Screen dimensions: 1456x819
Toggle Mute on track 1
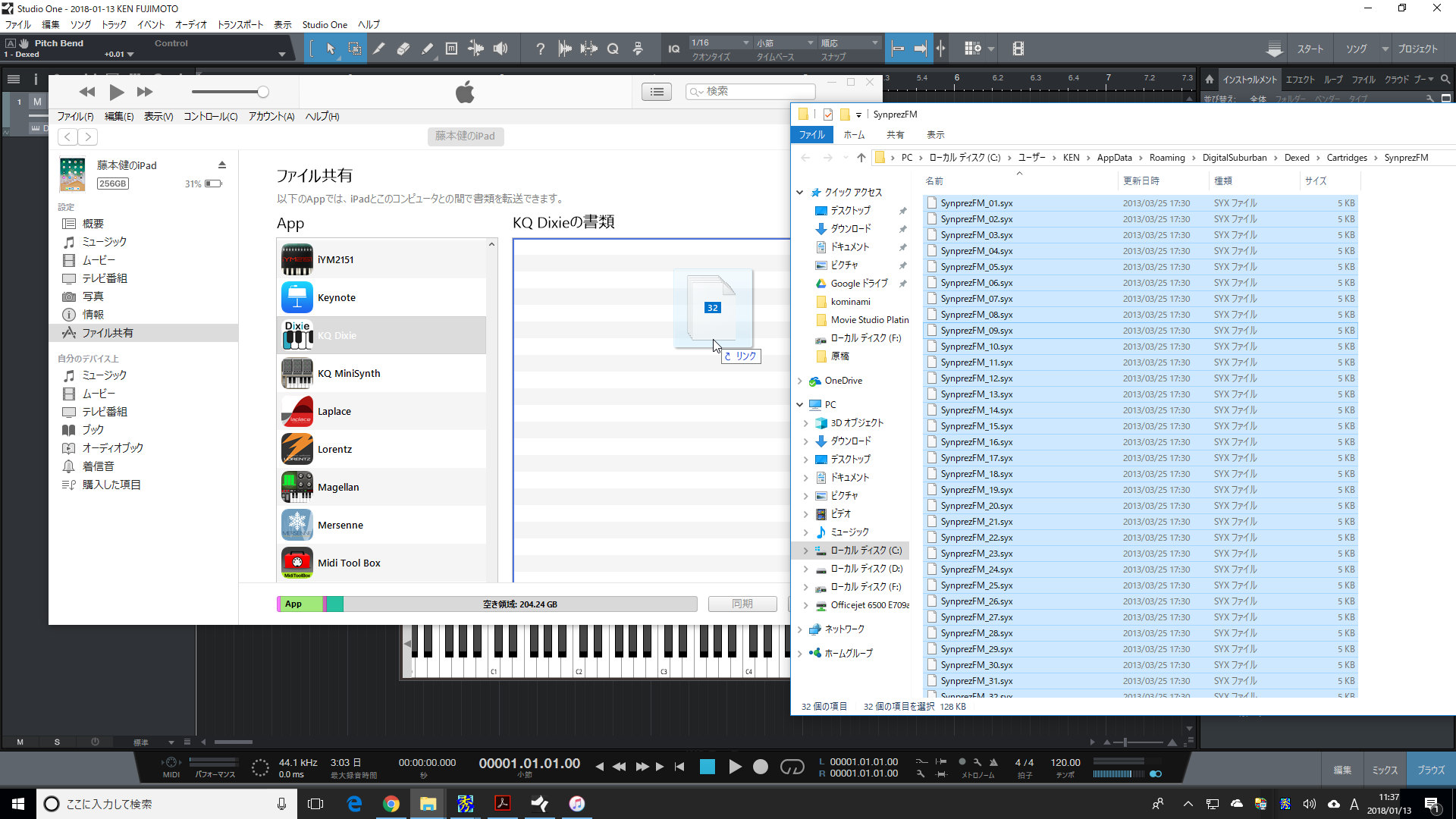coord(37,101)
